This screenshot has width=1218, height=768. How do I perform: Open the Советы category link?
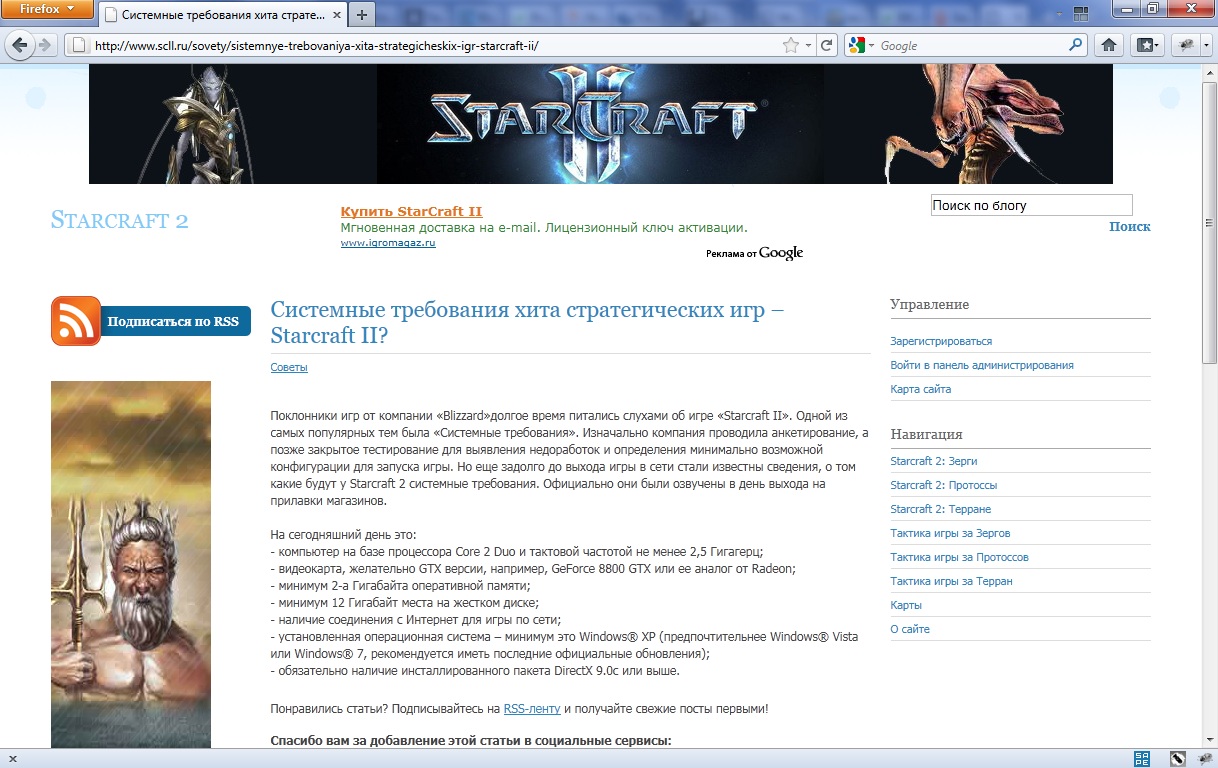(x=289, y=367)
